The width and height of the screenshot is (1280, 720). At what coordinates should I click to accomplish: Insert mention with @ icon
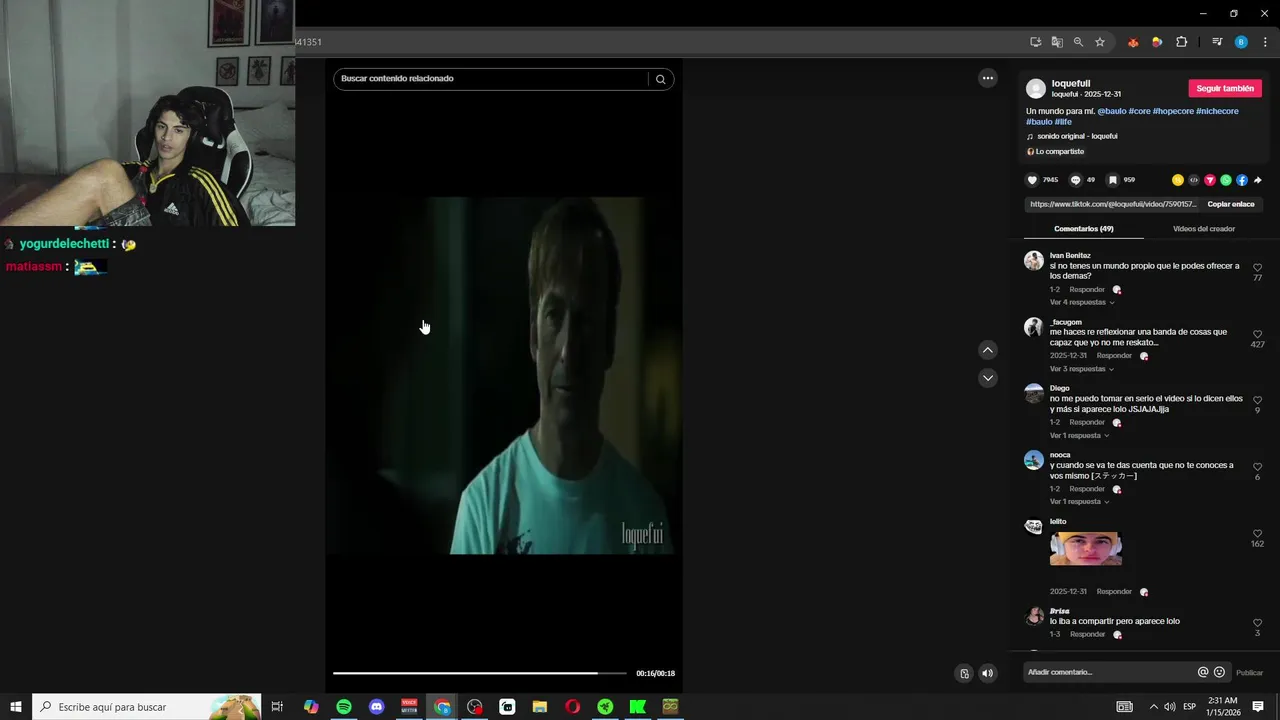pyautogui.click(x=1203, y=672)
